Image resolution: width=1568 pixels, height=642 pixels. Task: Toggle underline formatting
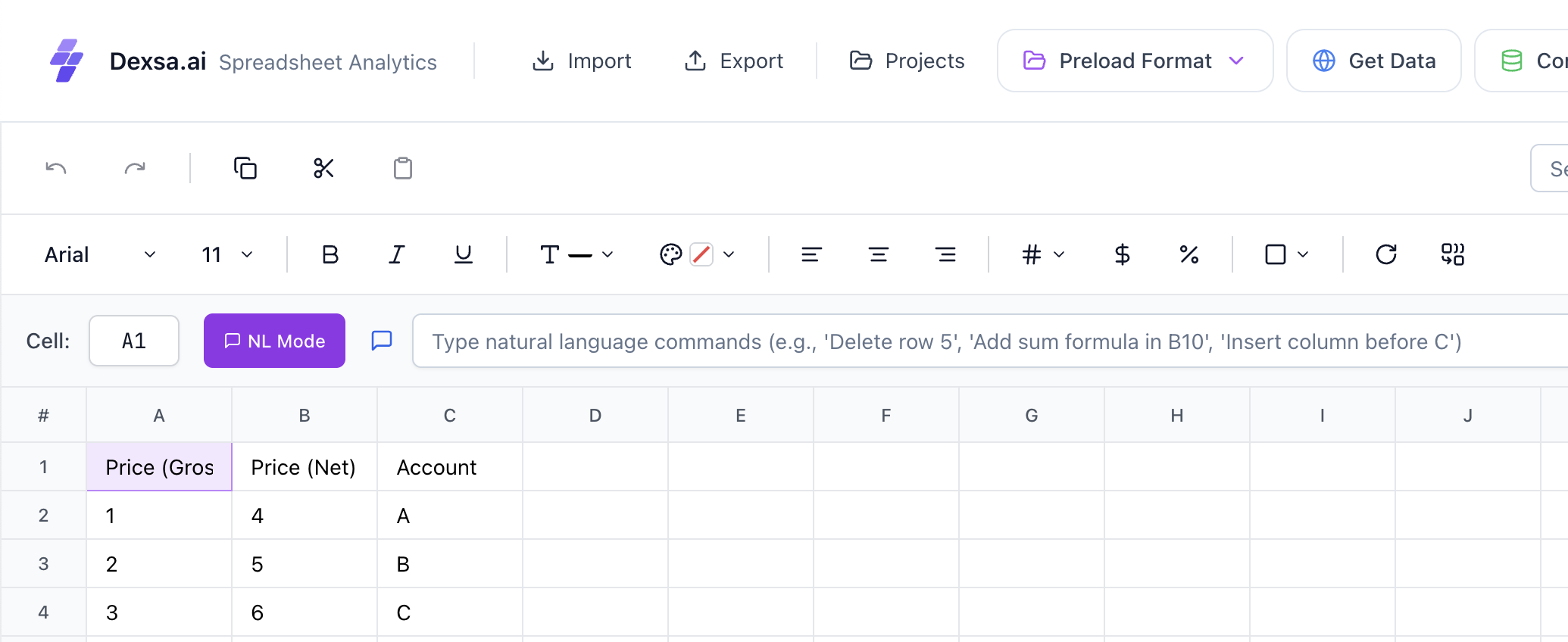click(464, 254)
